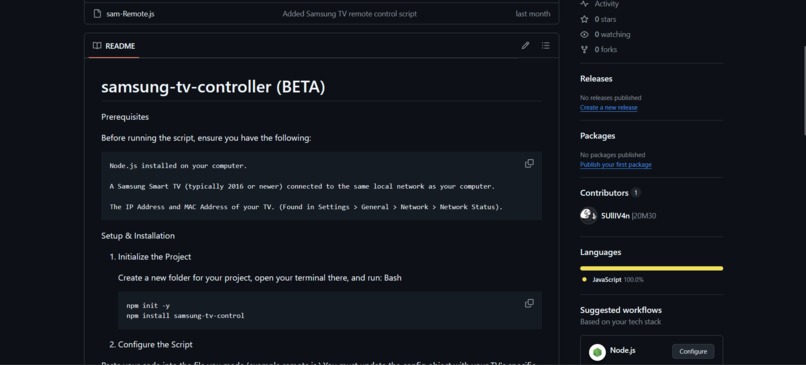Open the 5UllIV4n contributor profile

pos(615,216)
